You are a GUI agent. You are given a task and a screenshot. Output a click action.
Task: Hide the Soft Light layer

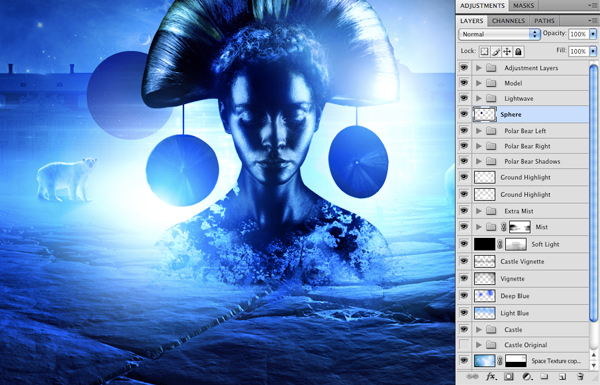(x=464, y=244)
